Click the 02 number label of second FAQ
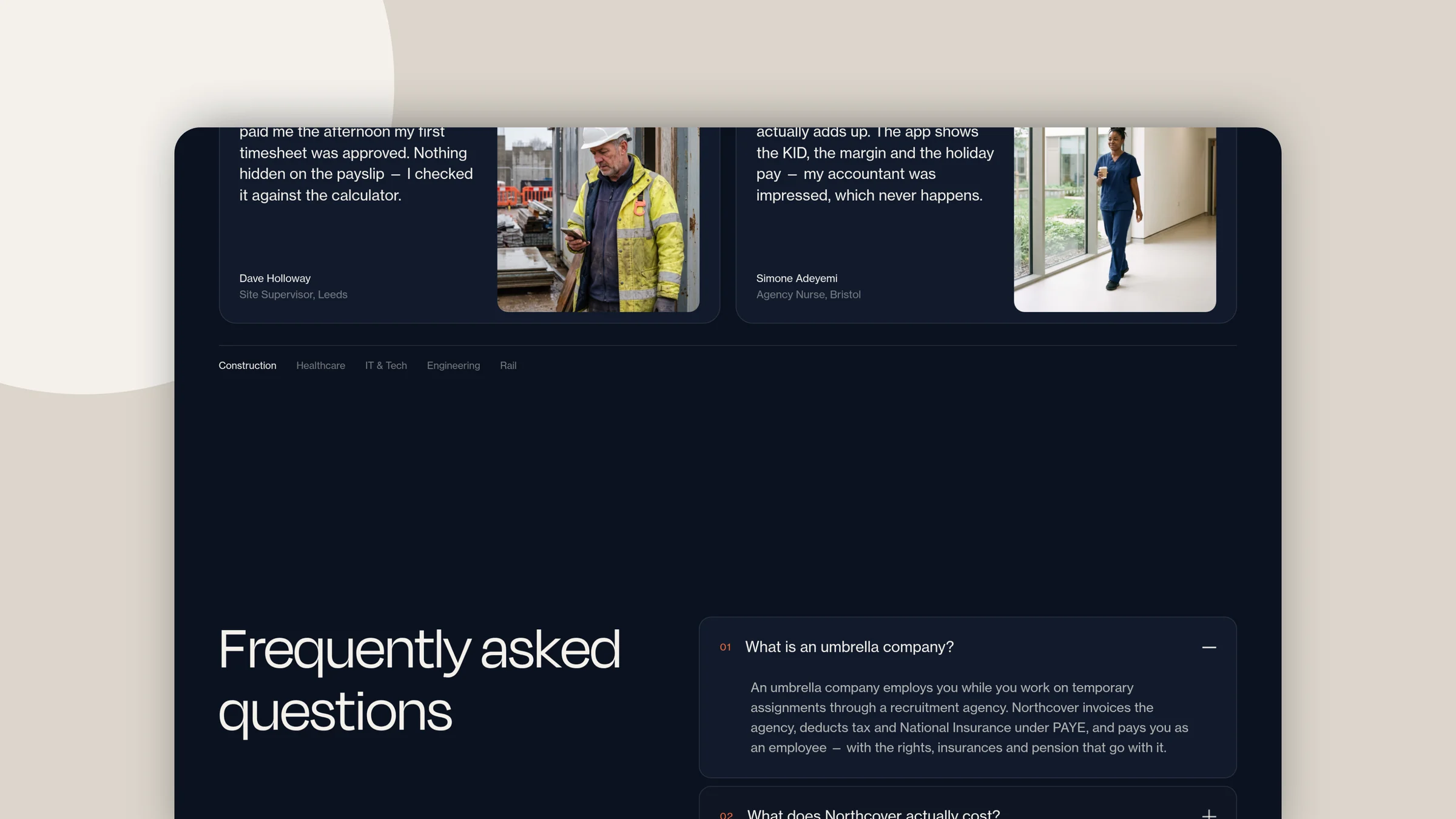 pyautogui.click(x=726, y=815)
